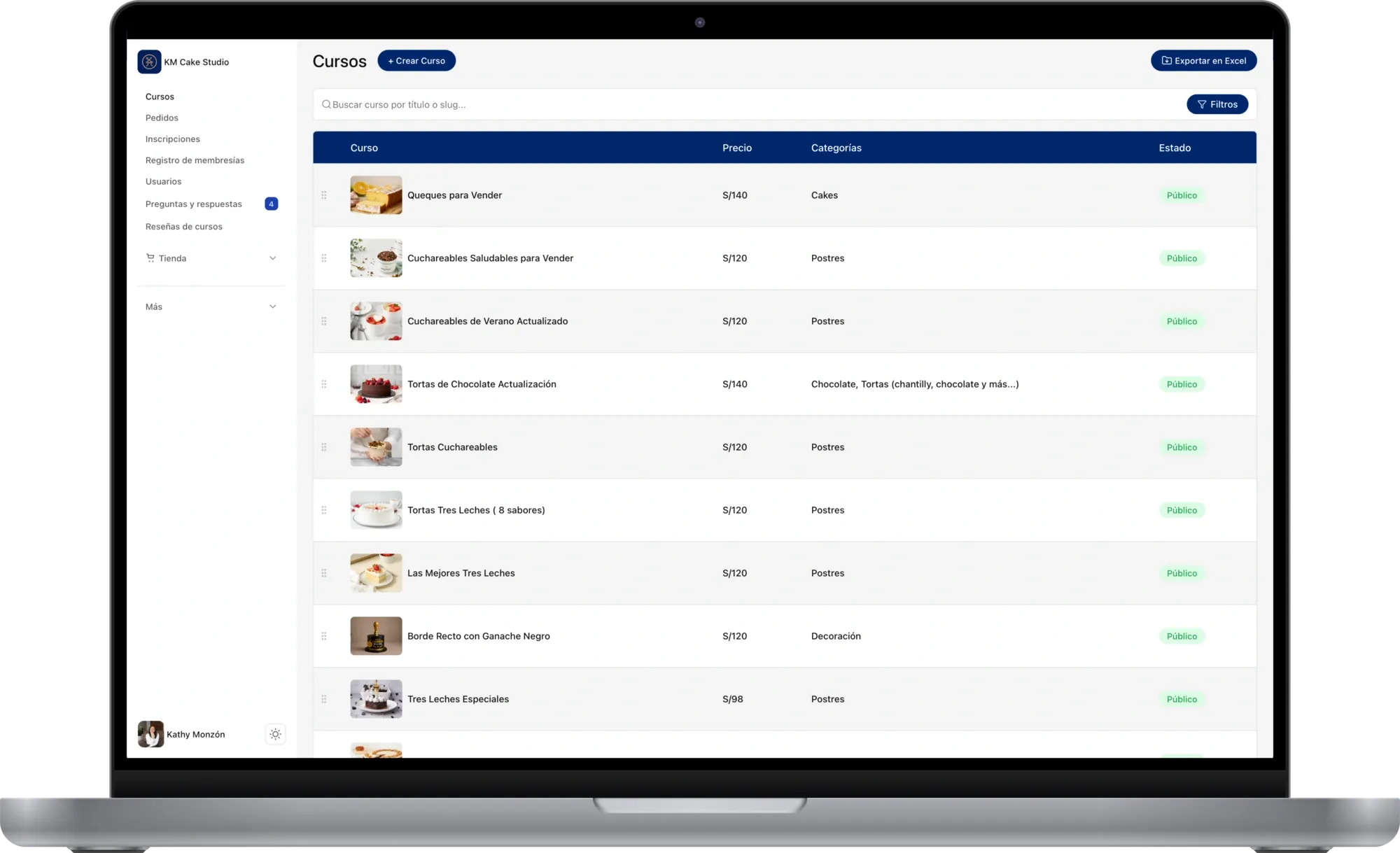The height and width of the screenshot is (853, 1400).
Task: Click the Tres Leches Especiales title
Action: (458, 699)
